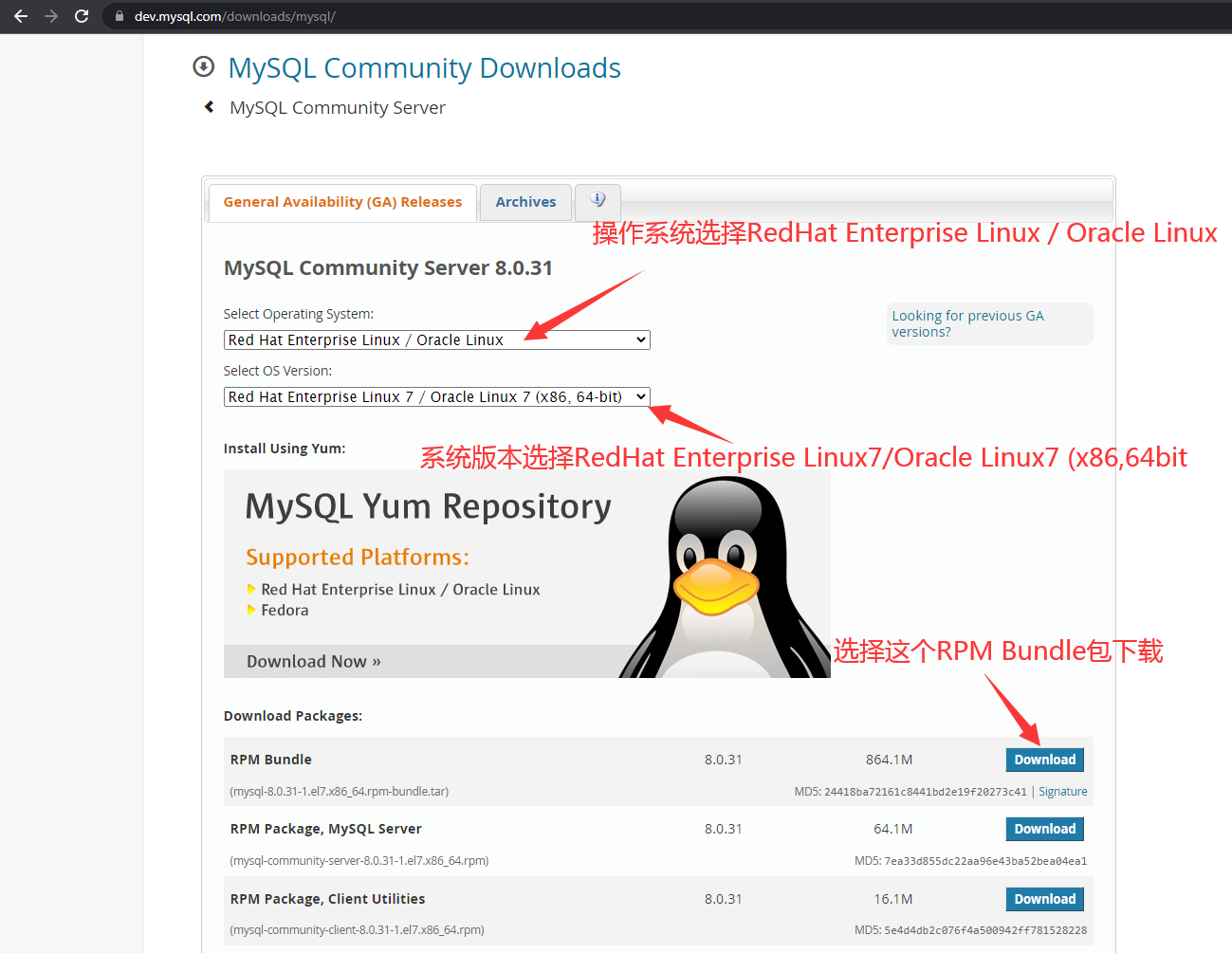Image resolution: width=1232 pixels, height=953 pixels.
Task: Download the RPM Bundle package
Action: tap(1045, 760)
